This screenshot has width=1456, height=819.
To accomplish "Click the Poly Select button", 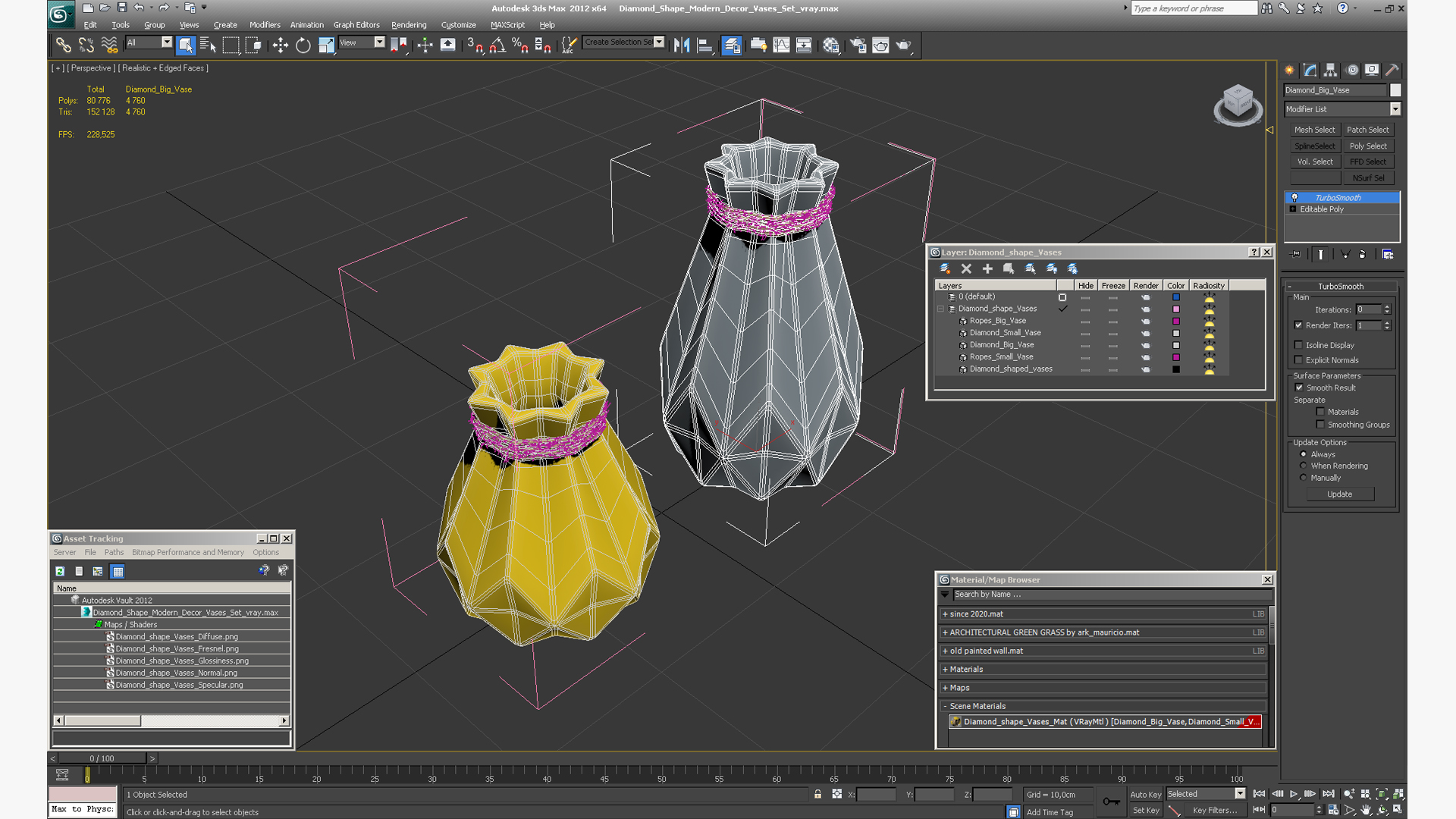I will (1367, 146).
